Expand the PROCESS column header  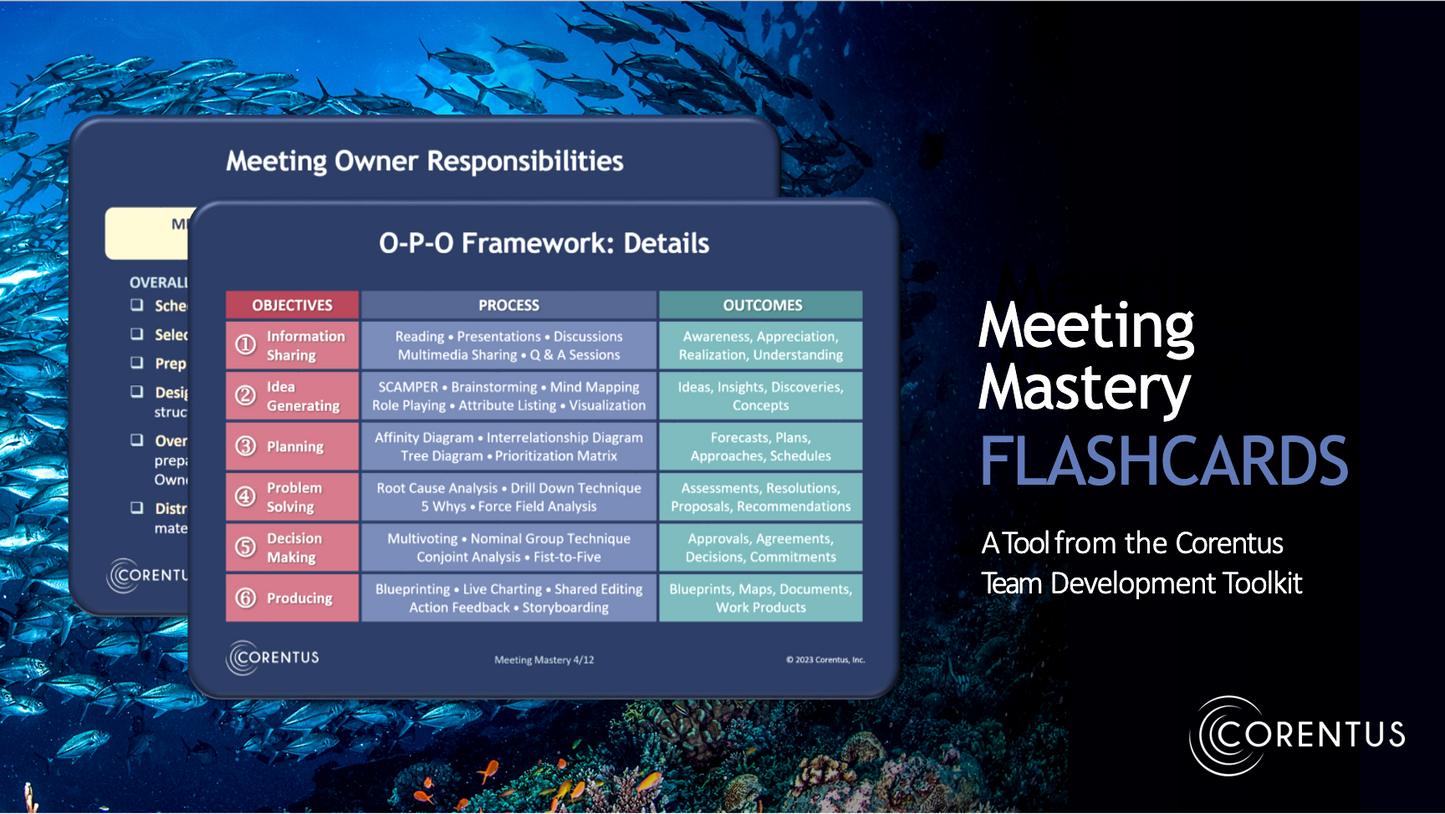[x=508, y=305]
